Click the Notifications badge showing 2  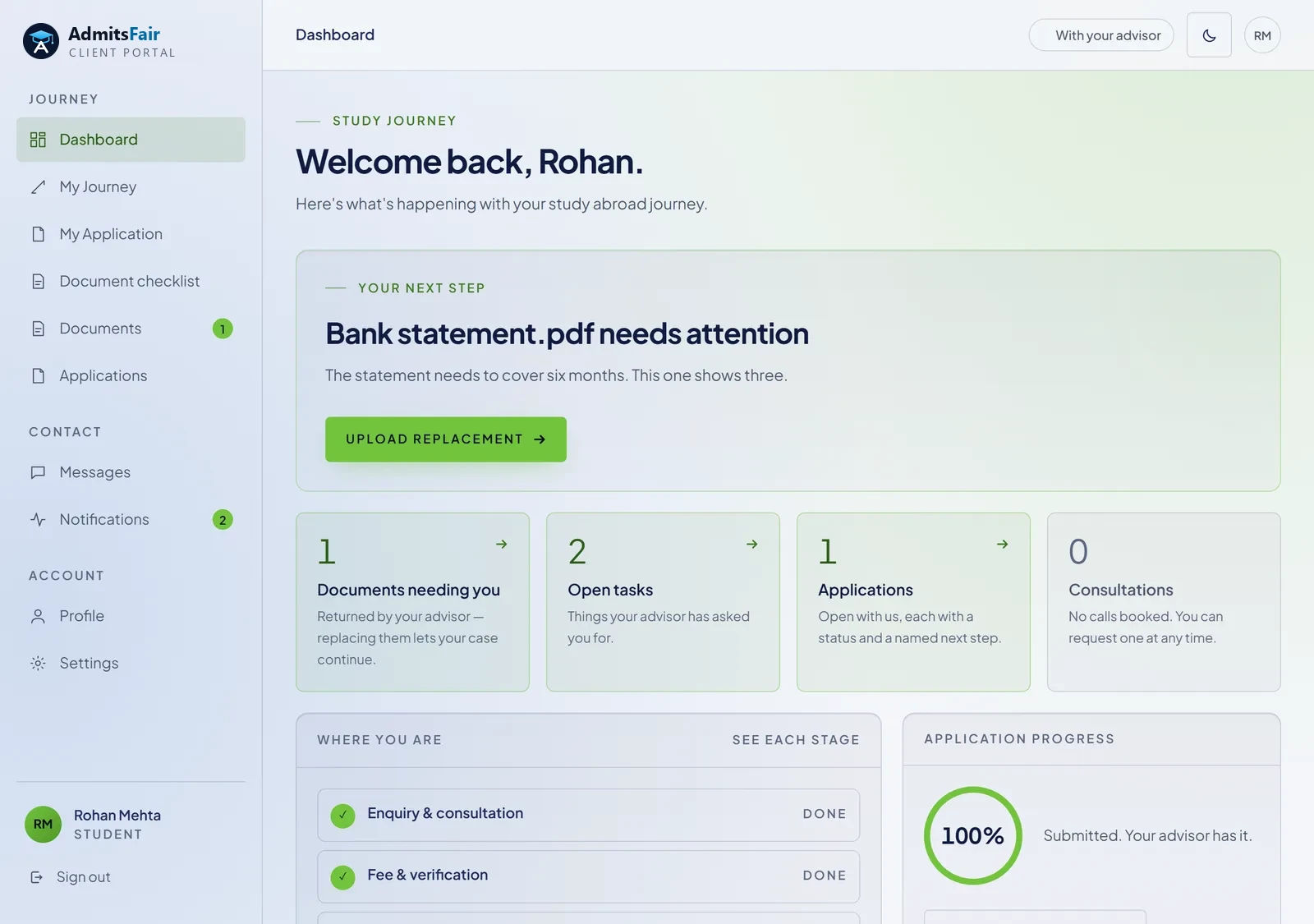(x=223, y=520)
